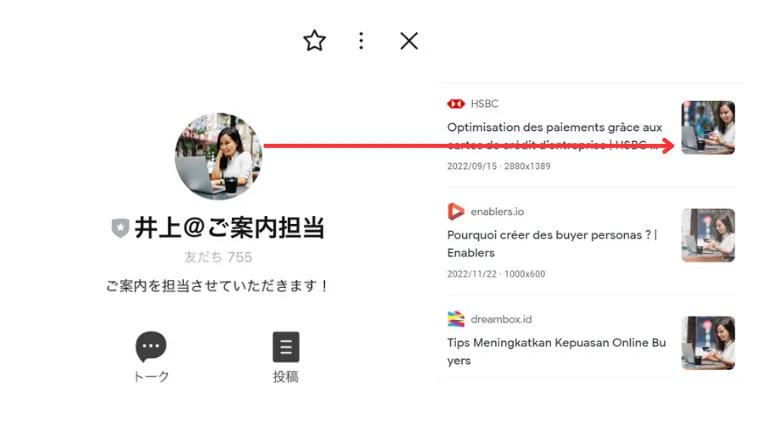
Task: Start a chat via the トーク bubble icon
Action: click(151, 347)
